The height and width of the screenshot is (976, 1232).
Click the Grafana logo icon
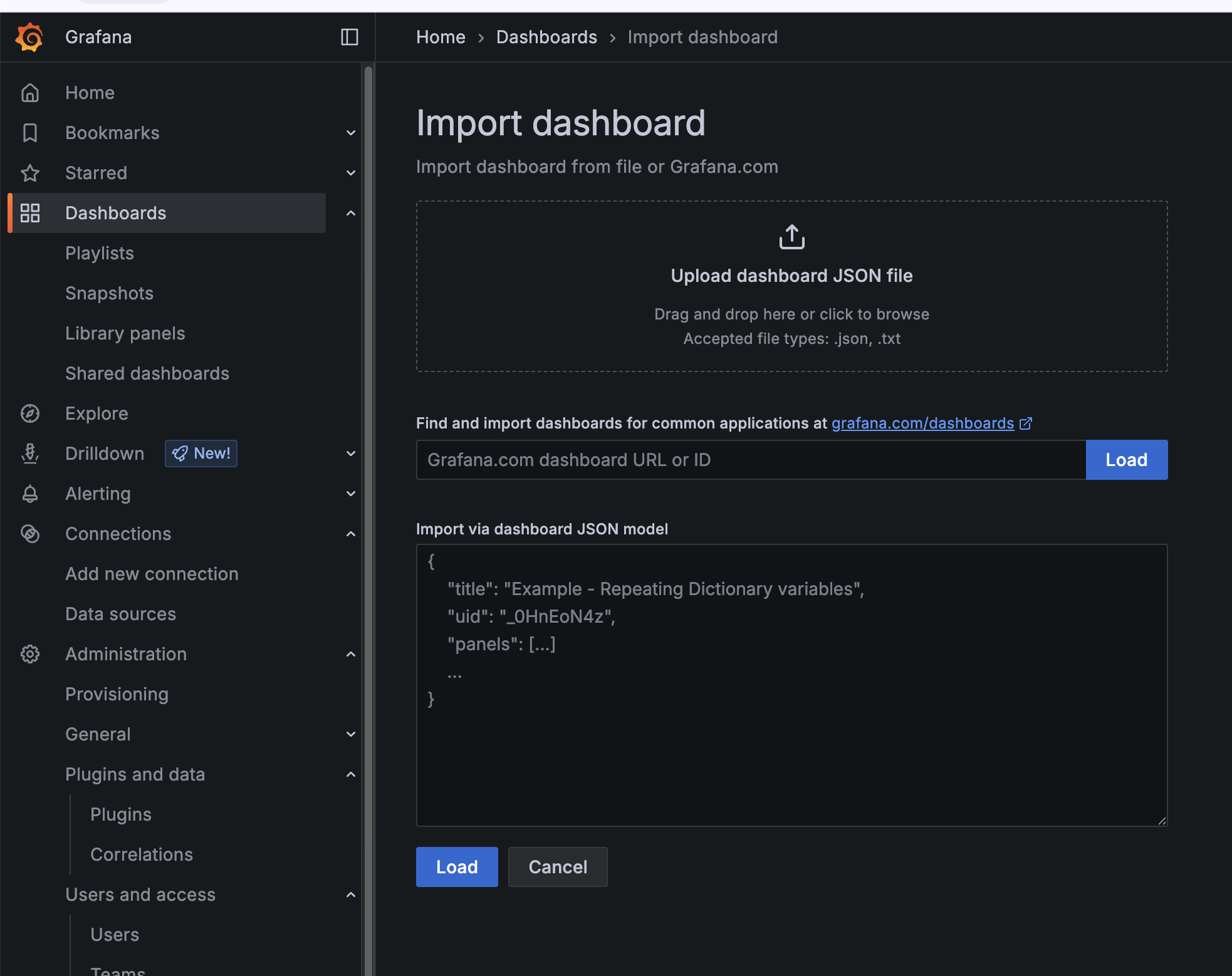[29, 37]
